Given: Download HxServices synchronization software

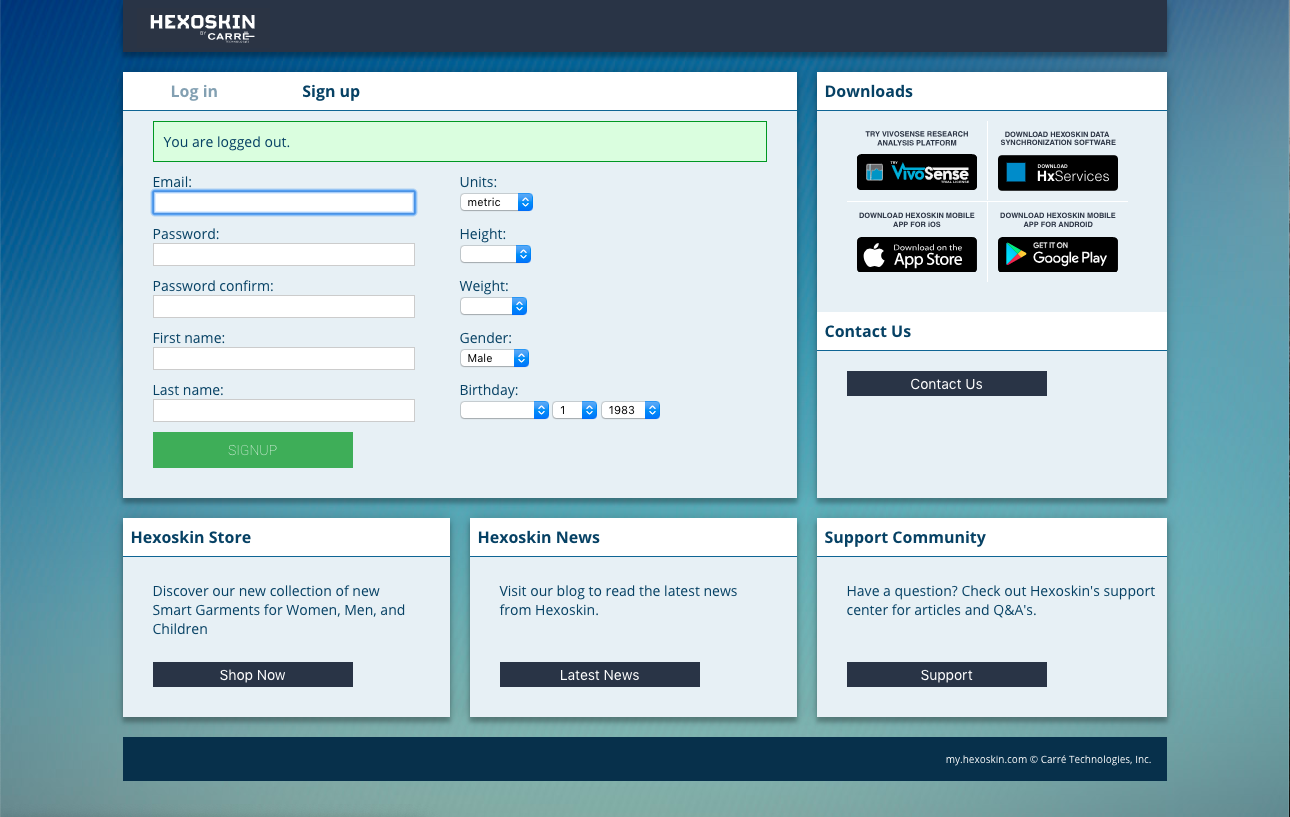Looking at the screenshot, I should (1057, 172).
